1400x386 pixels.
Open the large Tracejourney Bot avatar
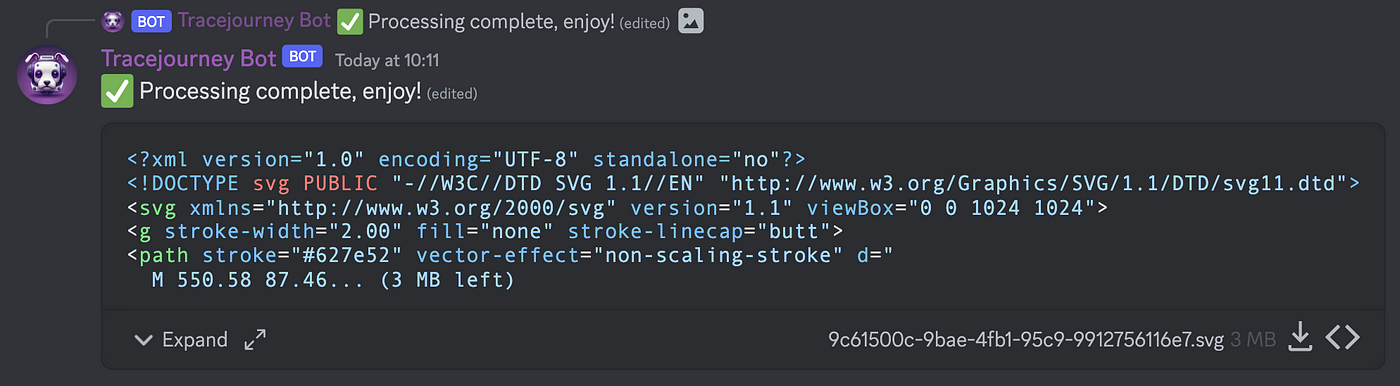47,72
